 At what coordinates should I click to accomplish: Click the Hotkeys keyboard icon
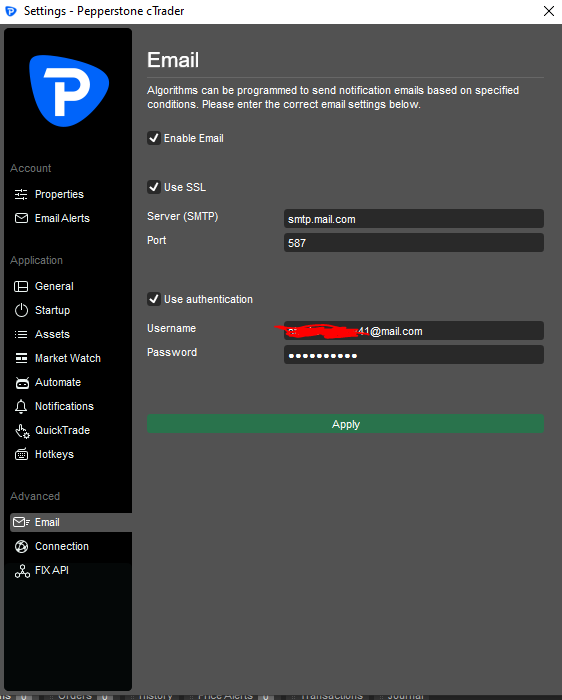21,454
